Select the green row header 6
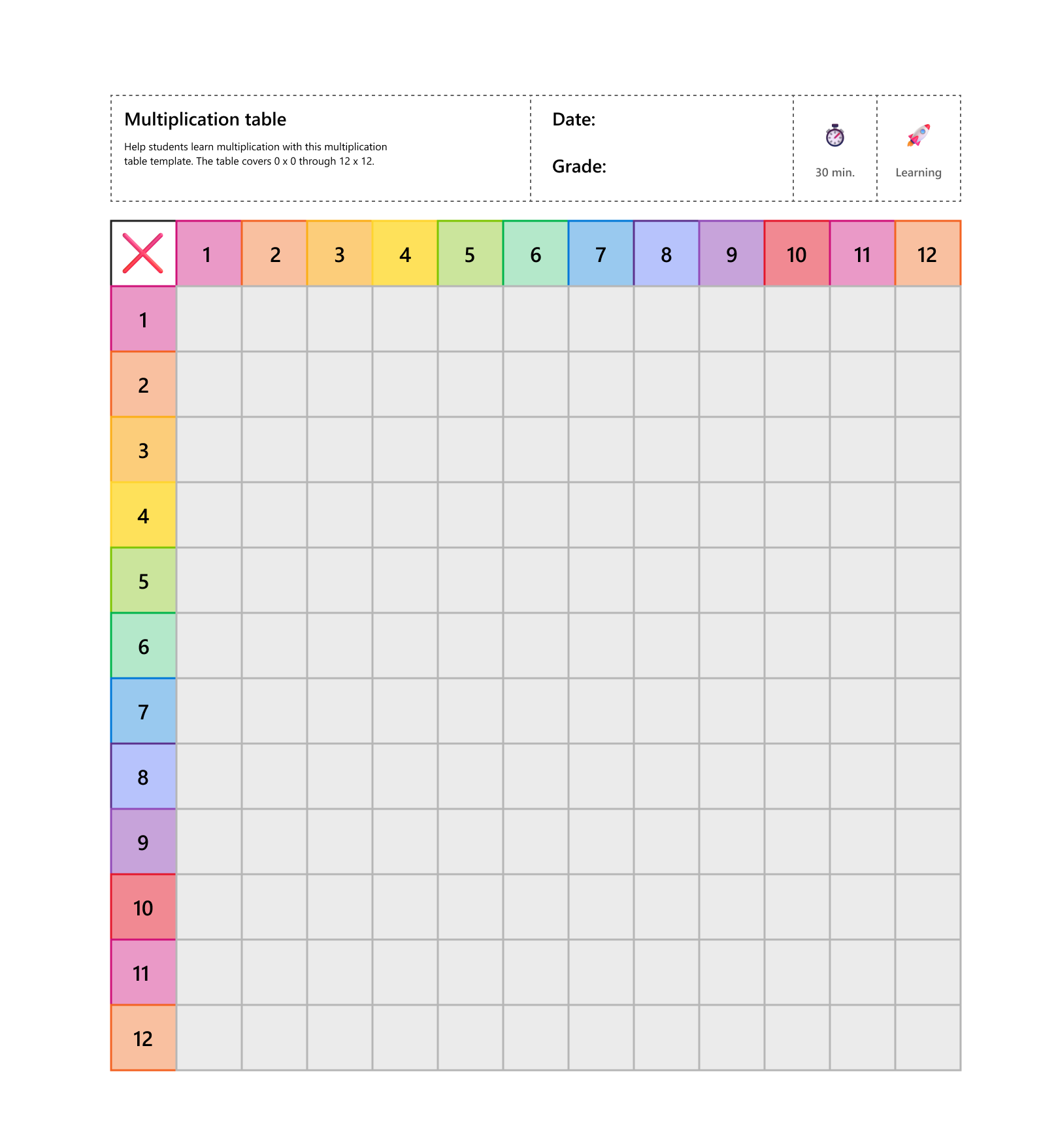Image resolution: width=1056 pixels, height=1148 pixels. pos(144,646)
